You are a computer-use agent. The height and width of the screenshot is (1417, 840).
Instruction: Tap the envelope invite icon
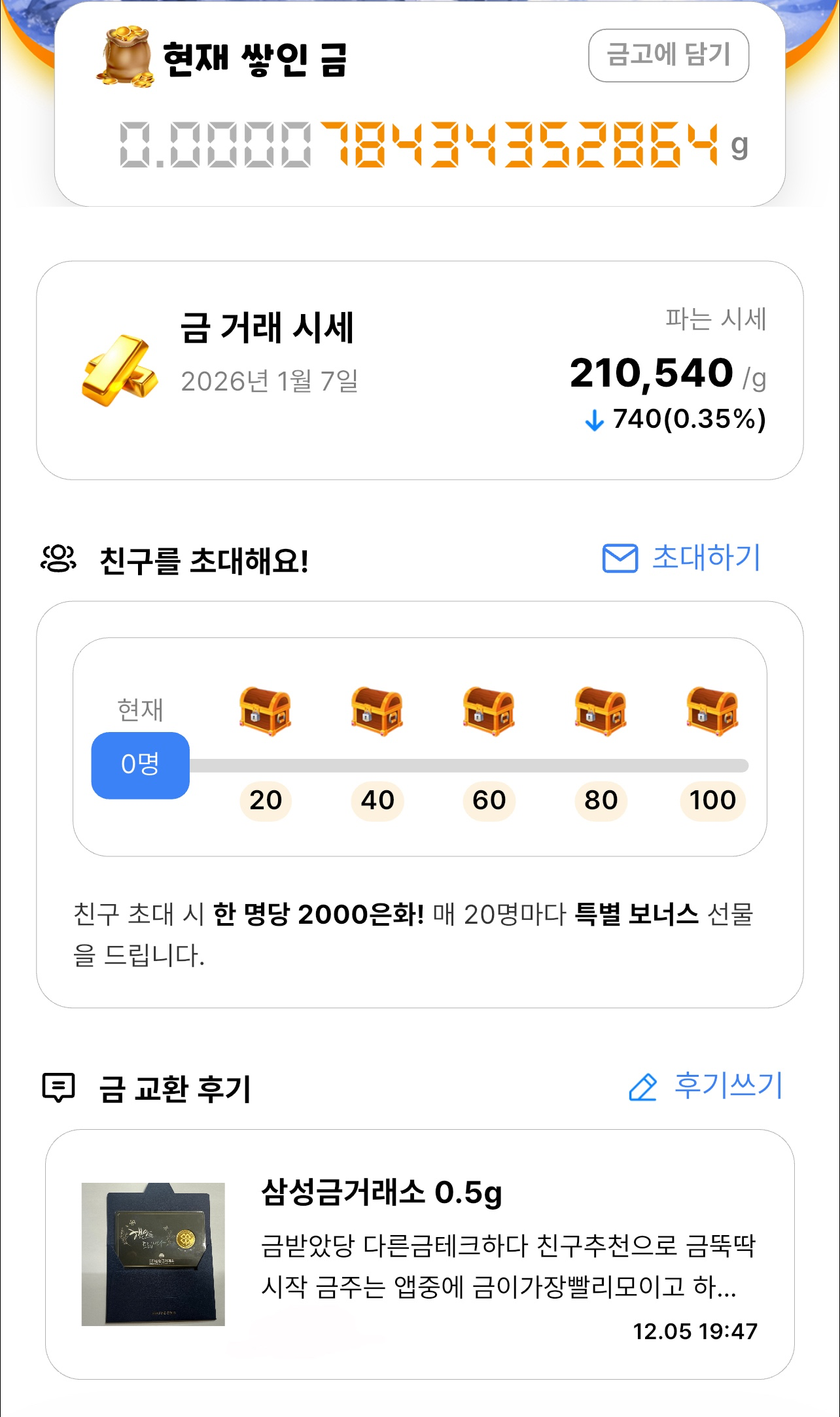click(620, 559)
